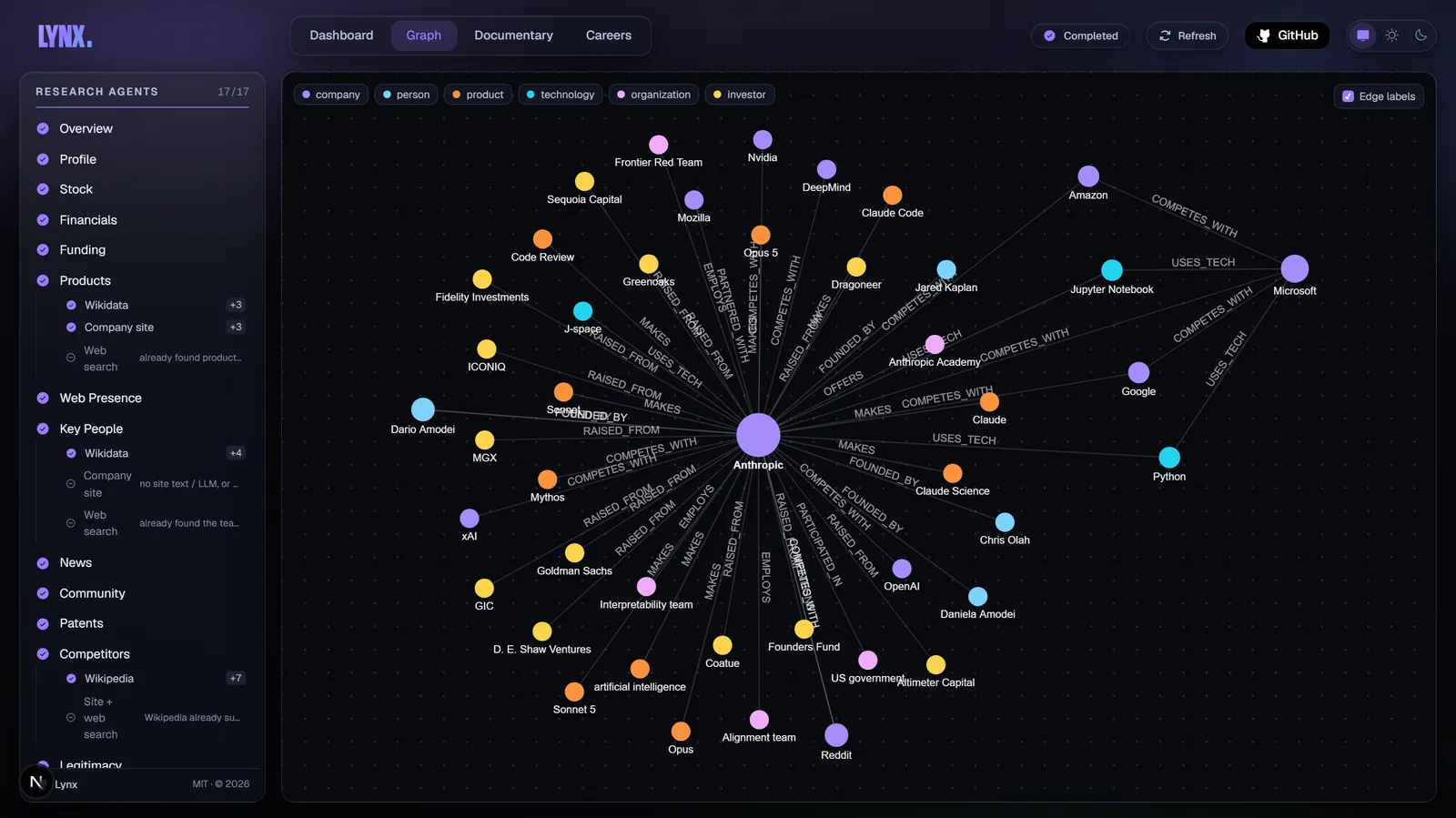Select the Python technology node
1456x818 pixels.
(1169, 458)
